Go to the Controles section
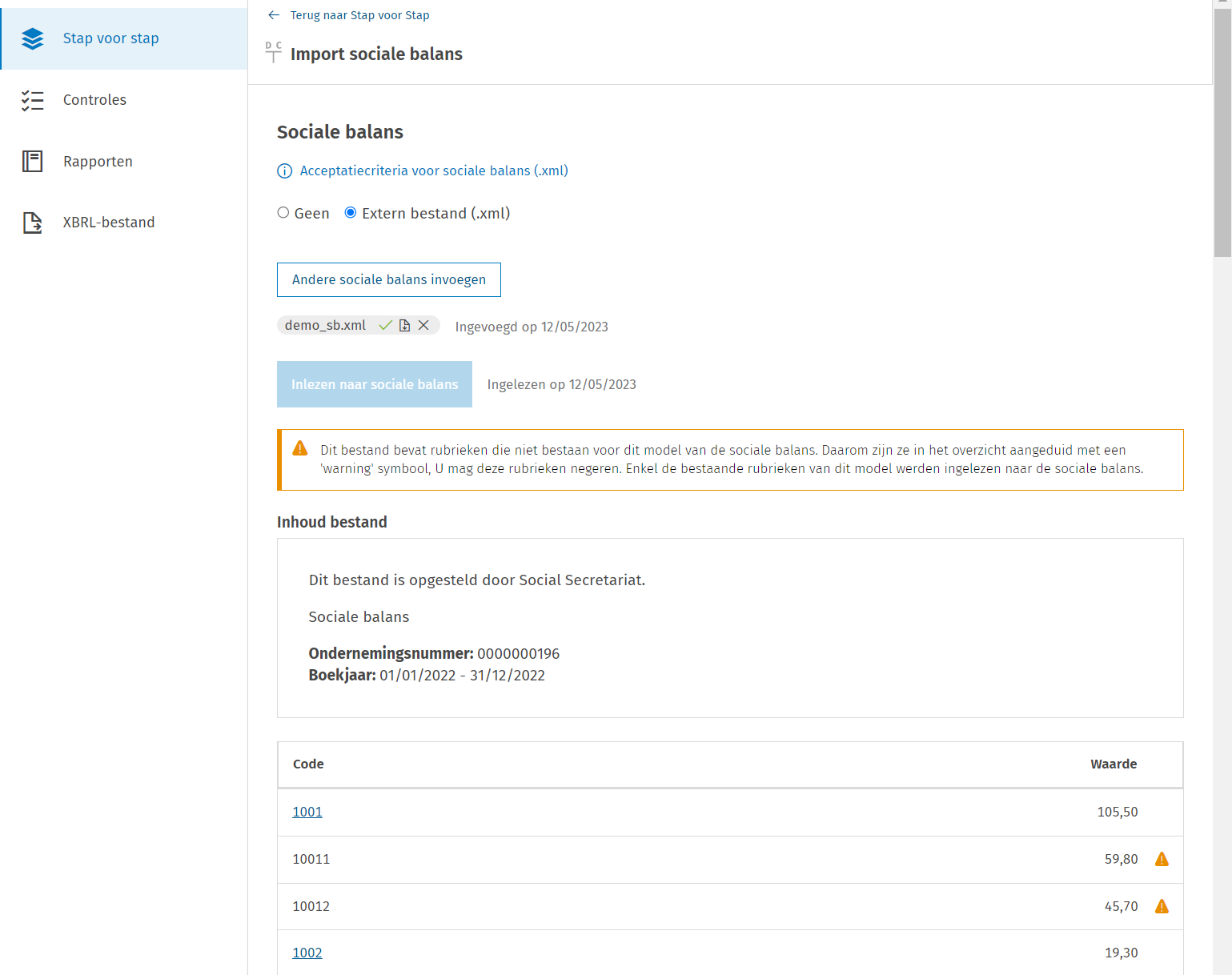Screen dimensions: 1232x975 click(x=94, y=100)
